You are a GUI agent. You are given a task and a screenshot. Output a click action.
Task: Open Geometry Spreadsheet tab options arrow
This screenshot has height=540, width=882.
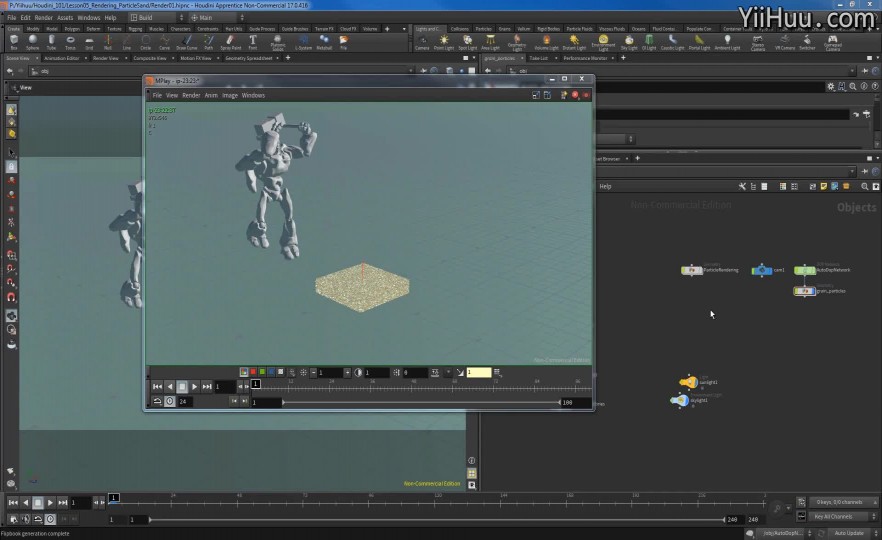click(278, 58)
